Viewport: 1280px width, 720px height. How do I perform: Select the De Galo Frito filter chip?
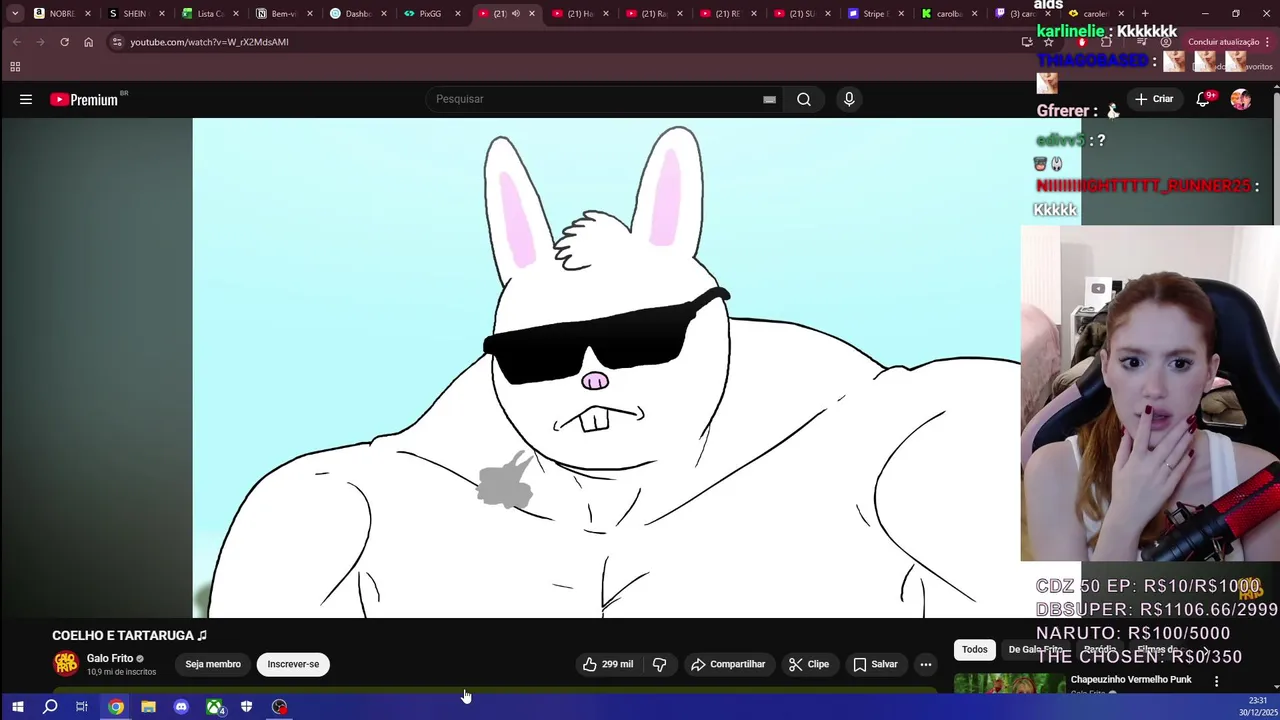tap(1035, 649)
